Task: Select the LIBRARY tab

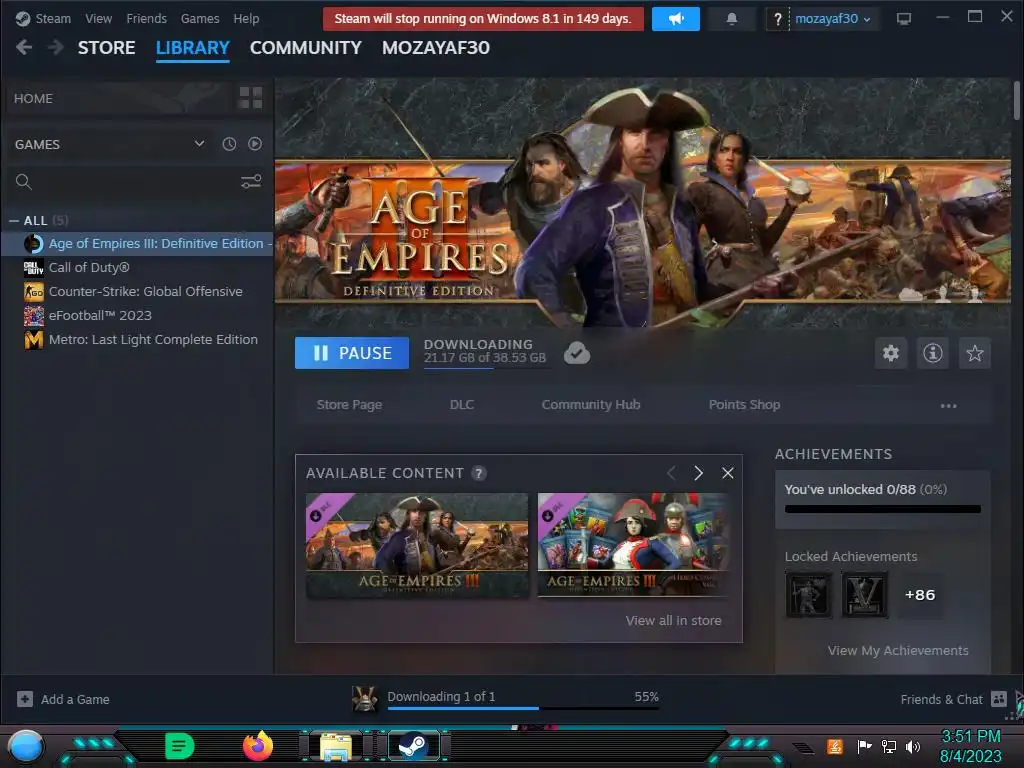Action: (x=193, y=48)
